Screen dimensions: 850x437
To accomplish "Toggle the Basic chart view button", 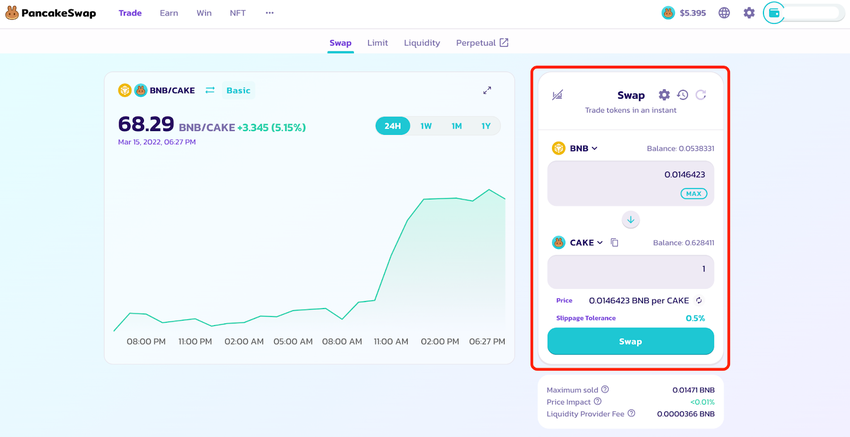I will click(239, 91).
